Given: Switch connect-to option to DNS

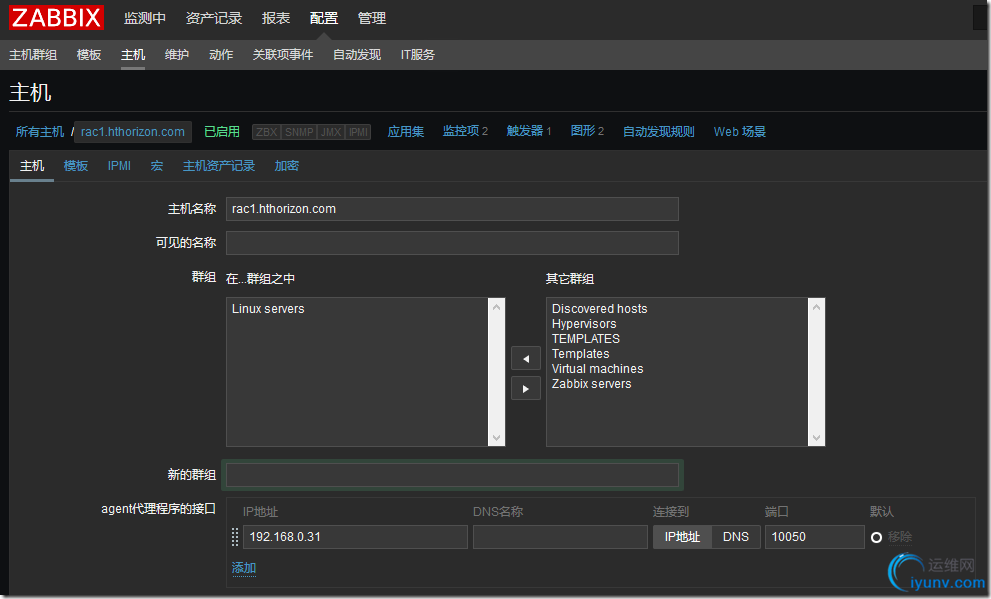Looking at the screenshot, I should (x=736, y=537).
